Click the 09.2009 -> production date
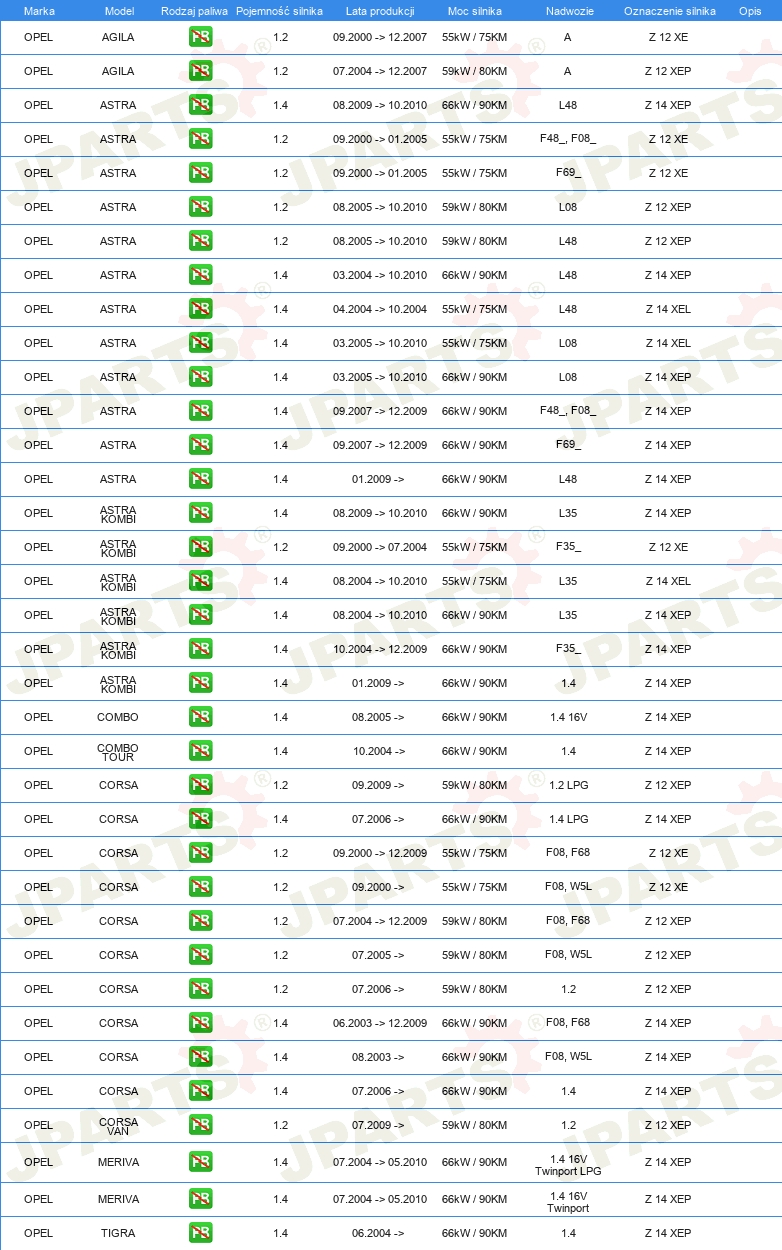 click(x=378, y=785)
